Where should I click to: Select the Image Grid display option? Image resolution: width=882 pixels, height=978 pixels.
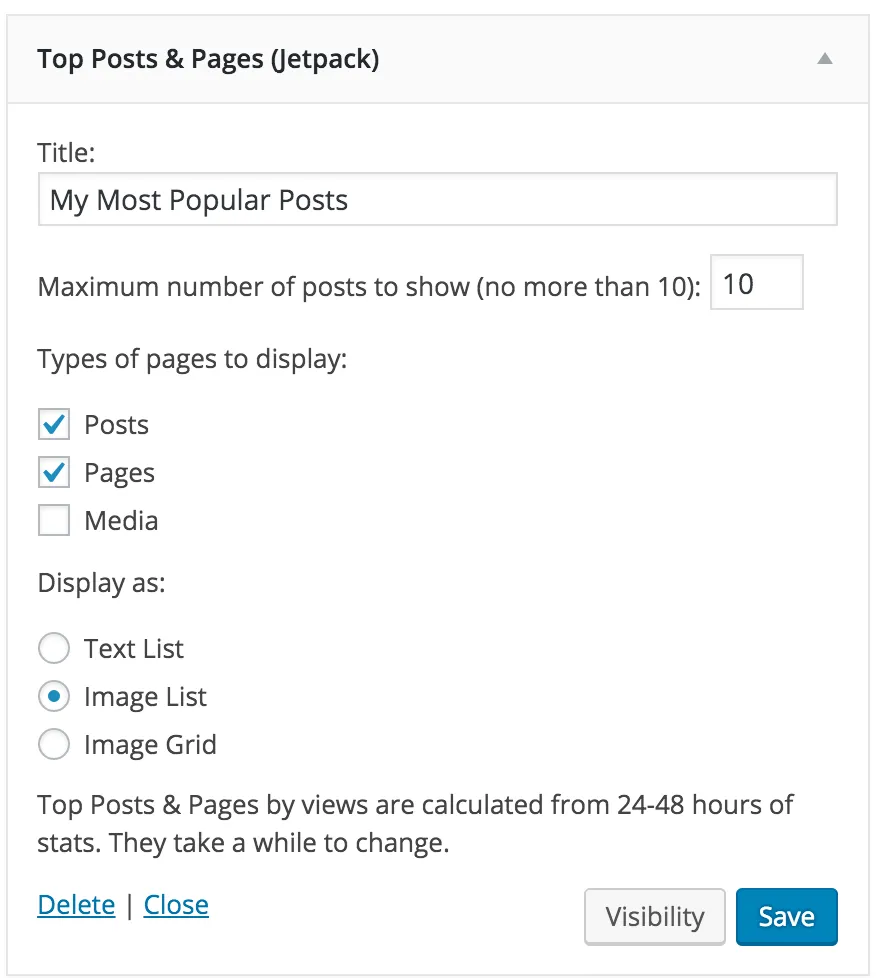[54, 744]
